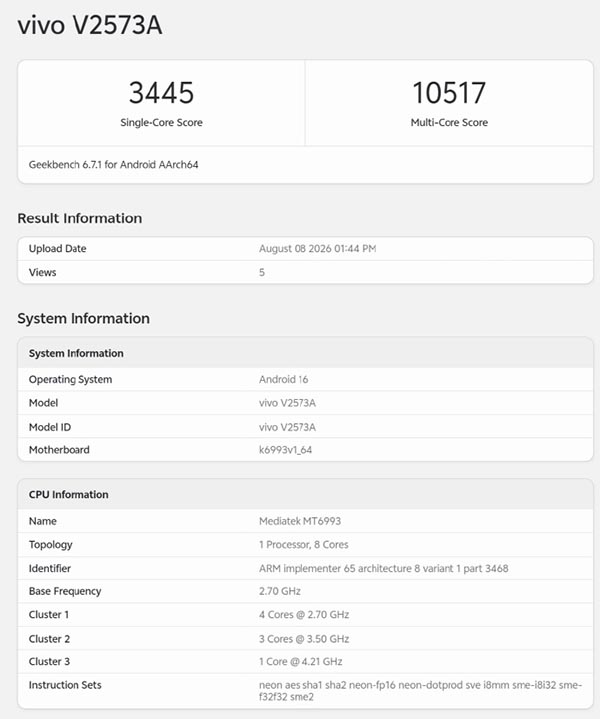Click the 'Motherboard' row label
The image size is (600, 719).
(x=59, y=450)
